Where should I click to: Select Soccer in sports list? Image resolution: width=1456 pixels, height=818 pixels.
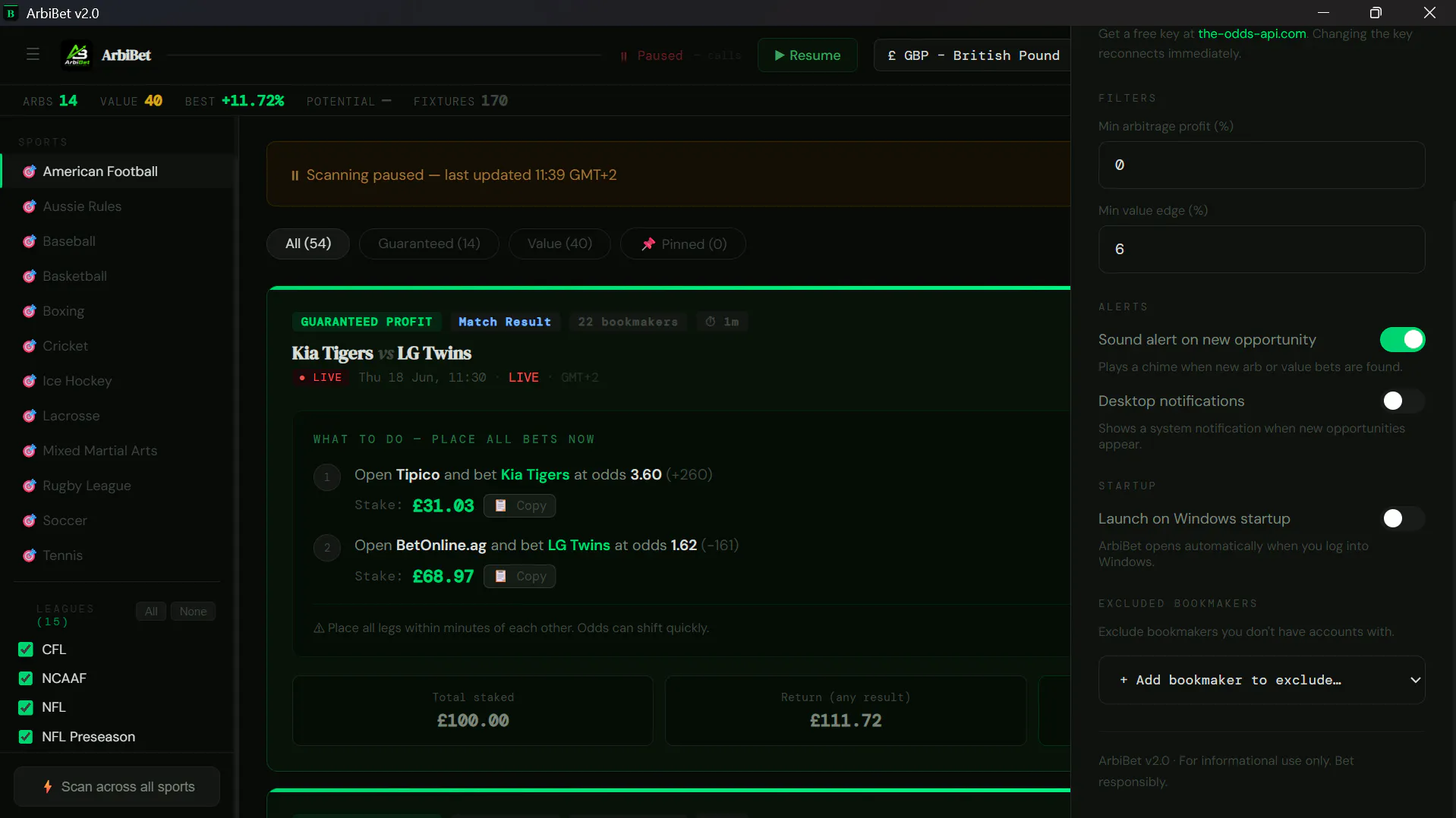[118, 521]
